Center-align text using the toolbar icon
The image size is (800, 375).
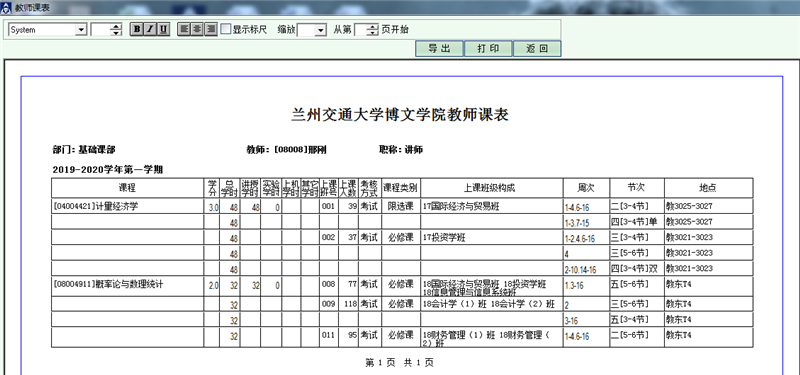(x=197, y=30)
